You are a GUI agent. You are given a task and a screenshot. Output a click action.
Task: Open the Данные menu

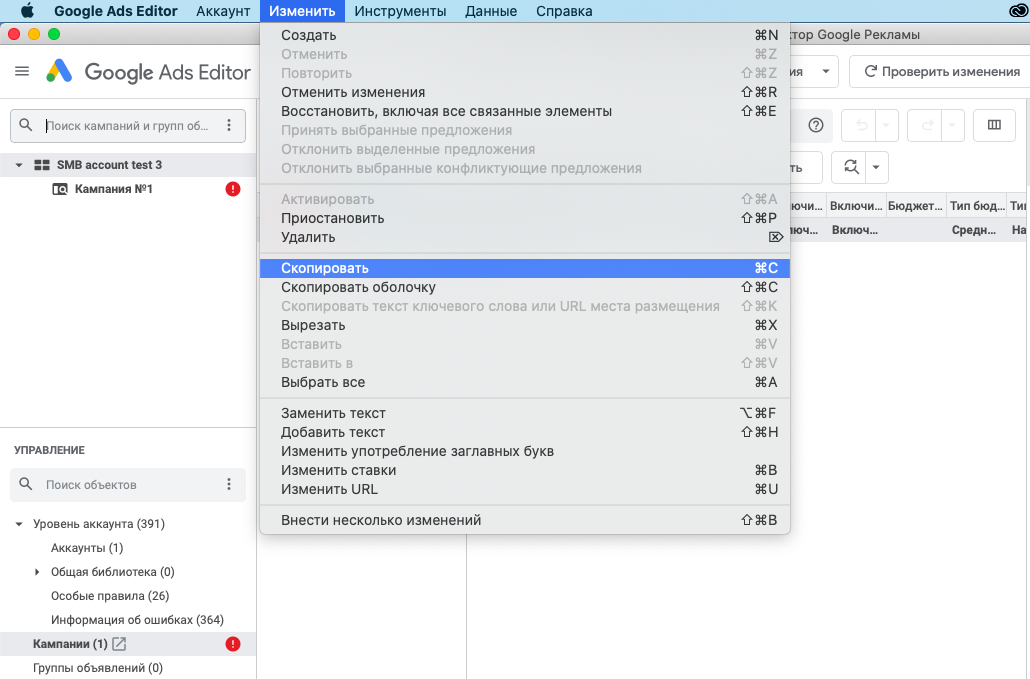click(491, 11)
